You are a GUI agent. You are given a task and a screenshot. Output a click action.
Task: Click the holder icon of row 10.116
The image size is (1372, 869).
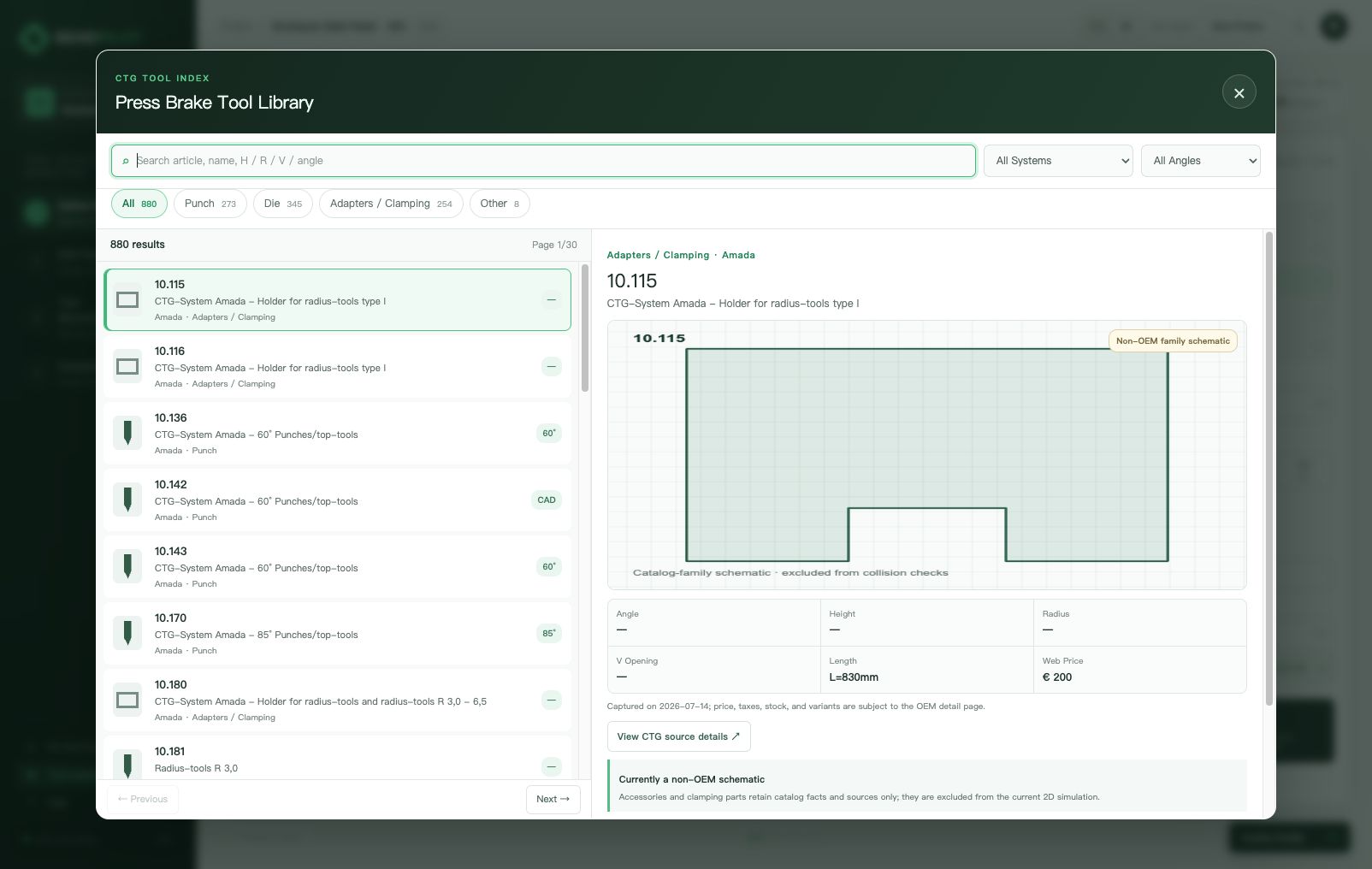(x=127, y=367)
